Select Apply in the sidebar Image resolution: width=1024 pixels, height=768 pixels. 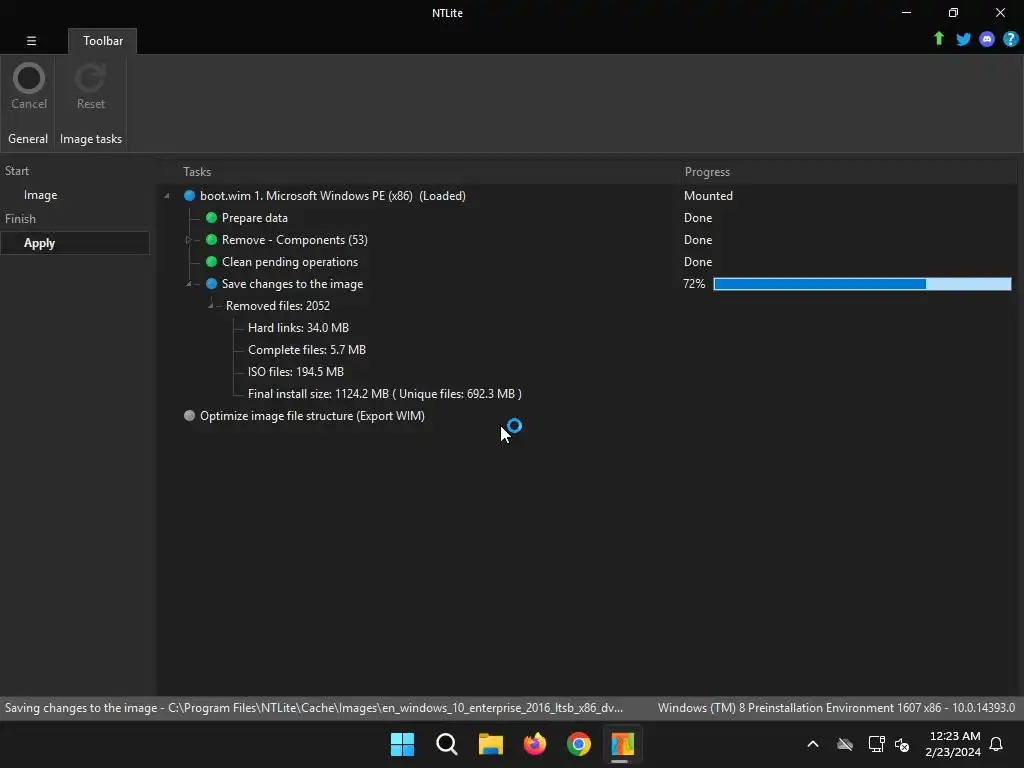74,243
